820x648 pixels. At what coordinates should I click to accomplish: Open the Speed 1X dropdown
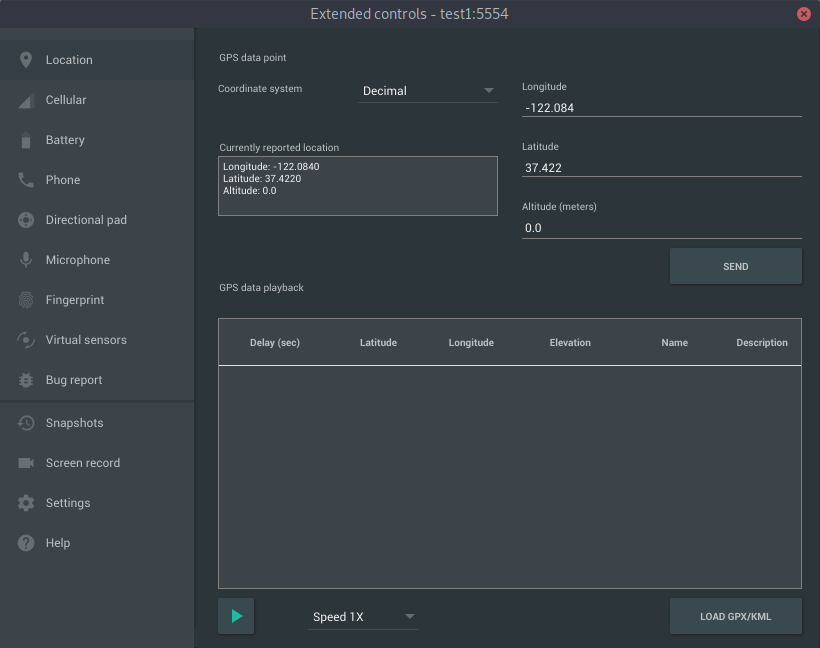363,617
